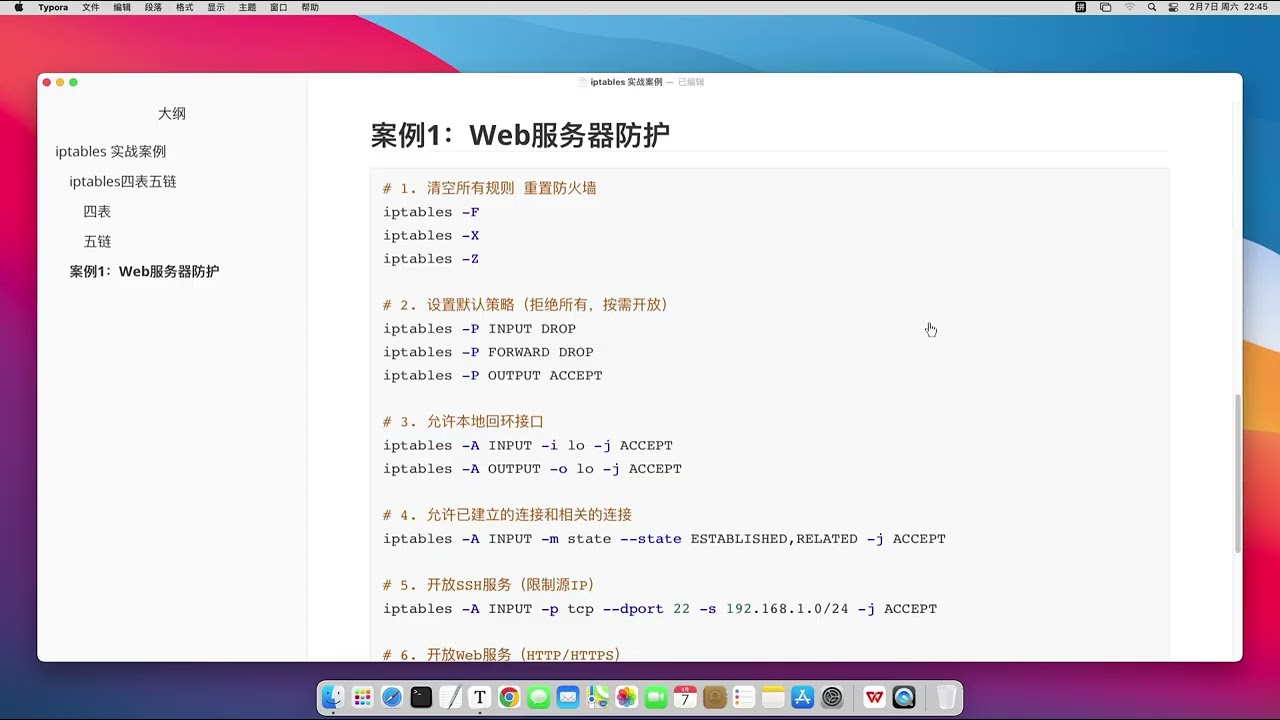Screen dimensions: 1280x720
Task: Go to '案例1：Web服务器防护' in the outline
Action: (x=144, y=272)
